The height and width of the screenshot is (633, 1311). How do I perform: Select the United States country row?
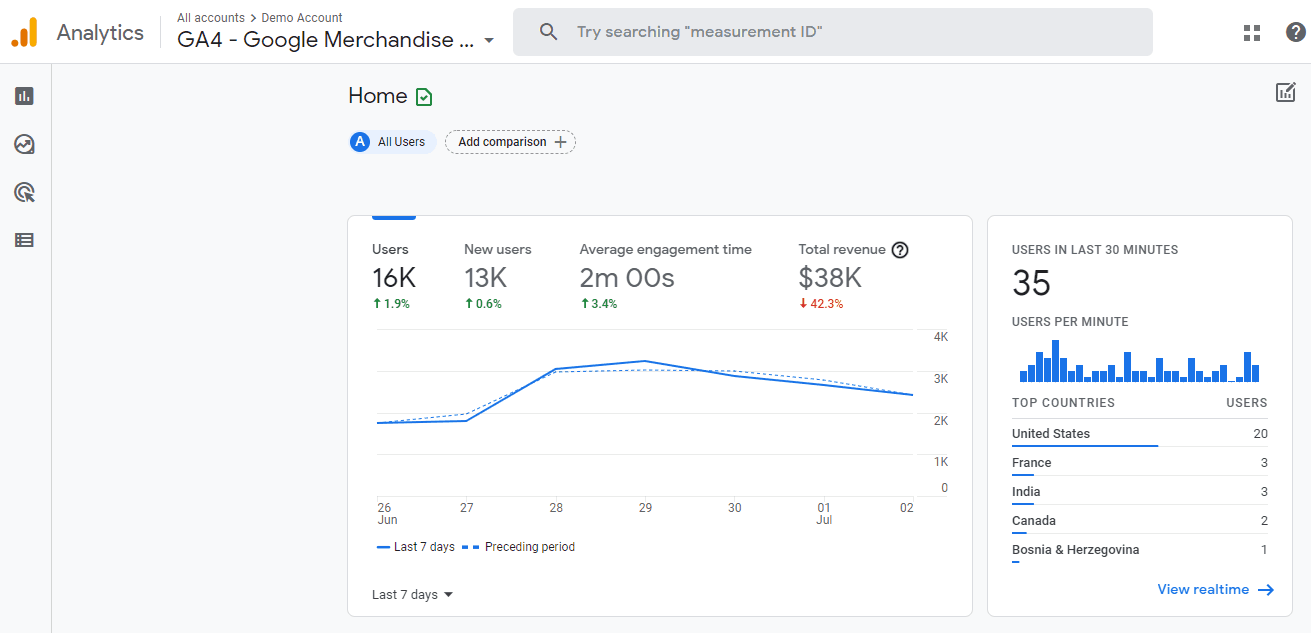point(1140,434)
